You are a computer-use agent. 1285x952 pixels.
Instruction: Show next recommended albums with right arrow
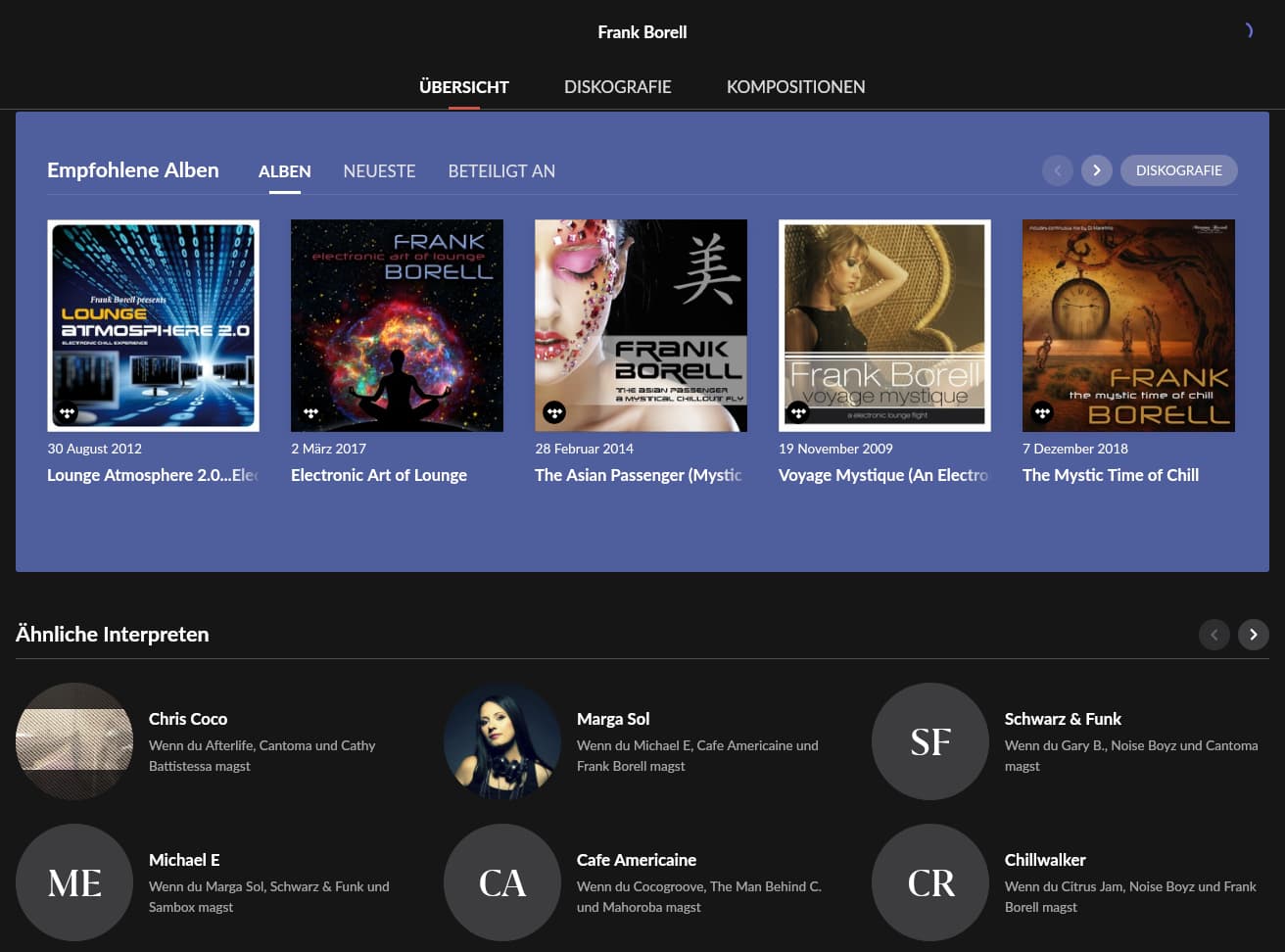[1096, 170]
